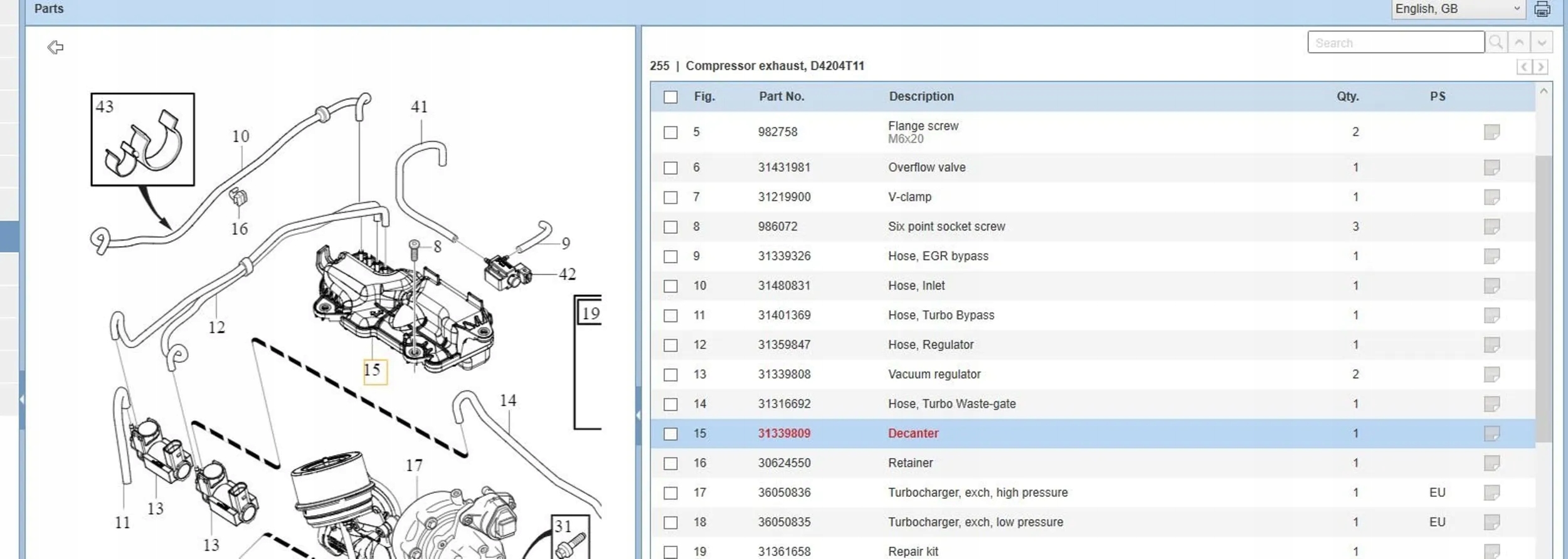1568x559 pixels.
Task: Check the box for Hose, Inlet
Action: [670, 286]
